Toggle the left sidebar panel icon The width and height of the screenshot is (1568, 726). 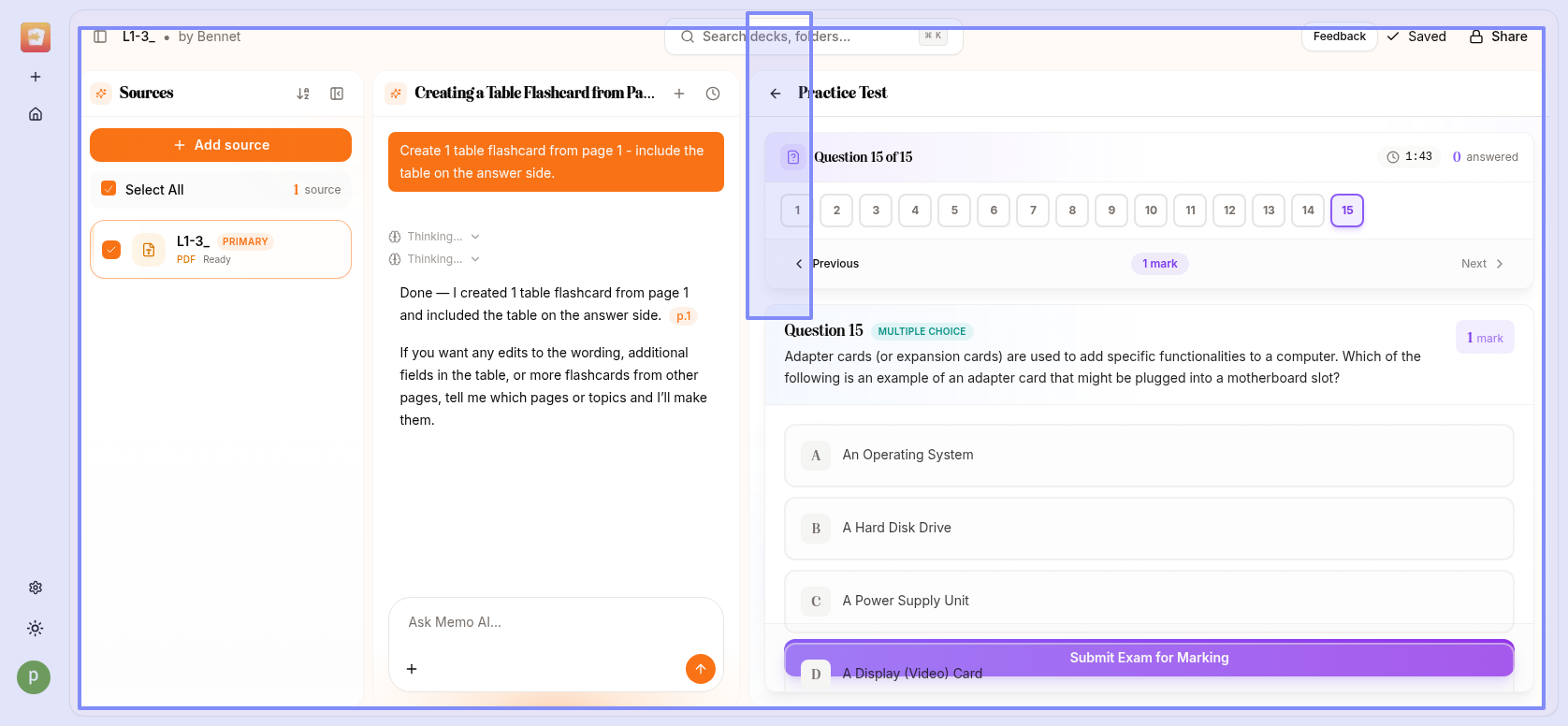(100, 36)
